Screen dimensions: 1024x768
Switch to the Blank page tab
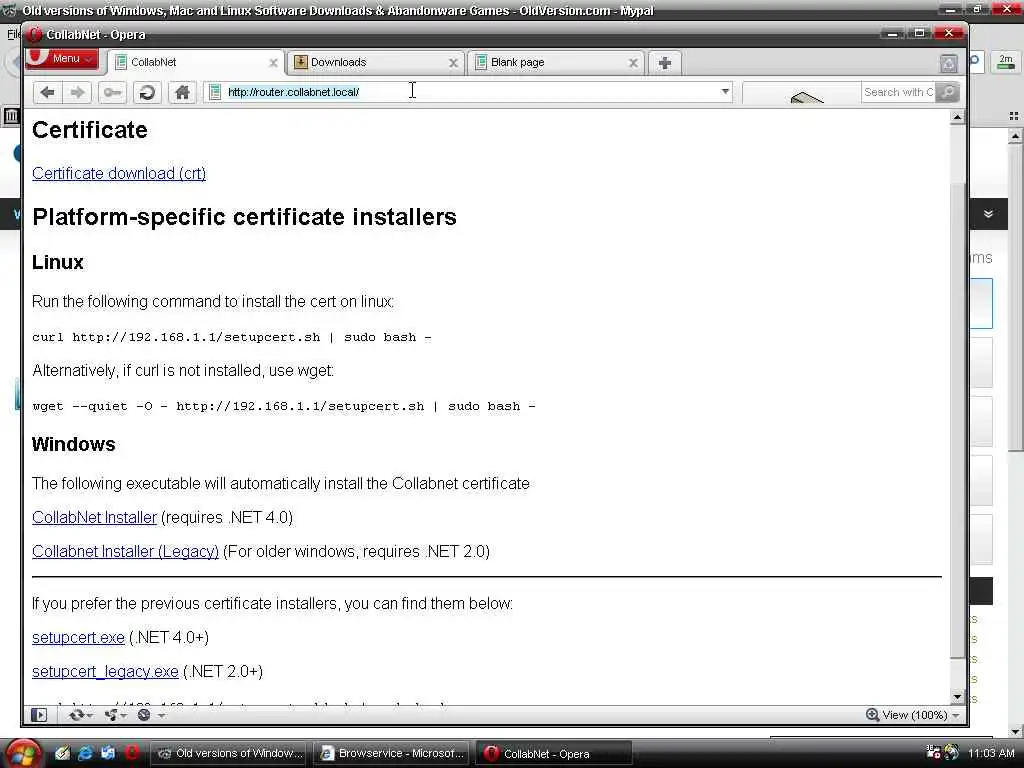(x=556, y=63)
